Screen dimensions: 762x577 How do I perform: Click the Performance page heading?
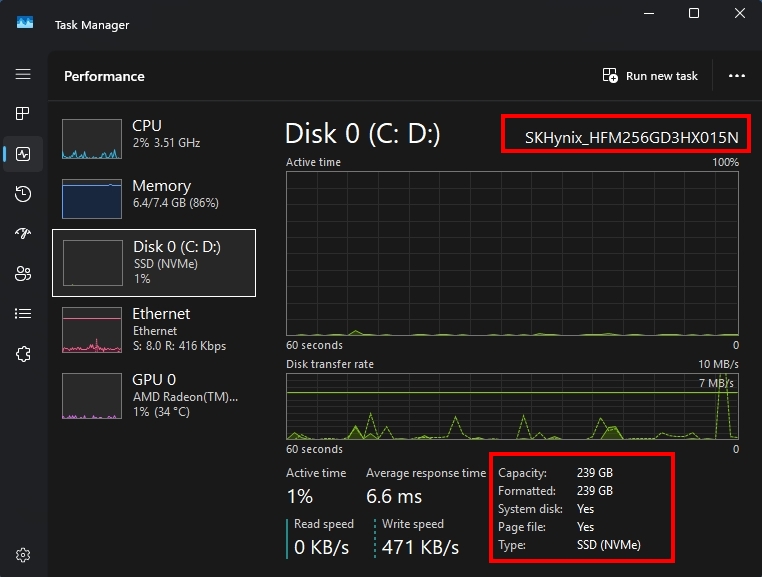pyautogui.click(x=104, y=76)
